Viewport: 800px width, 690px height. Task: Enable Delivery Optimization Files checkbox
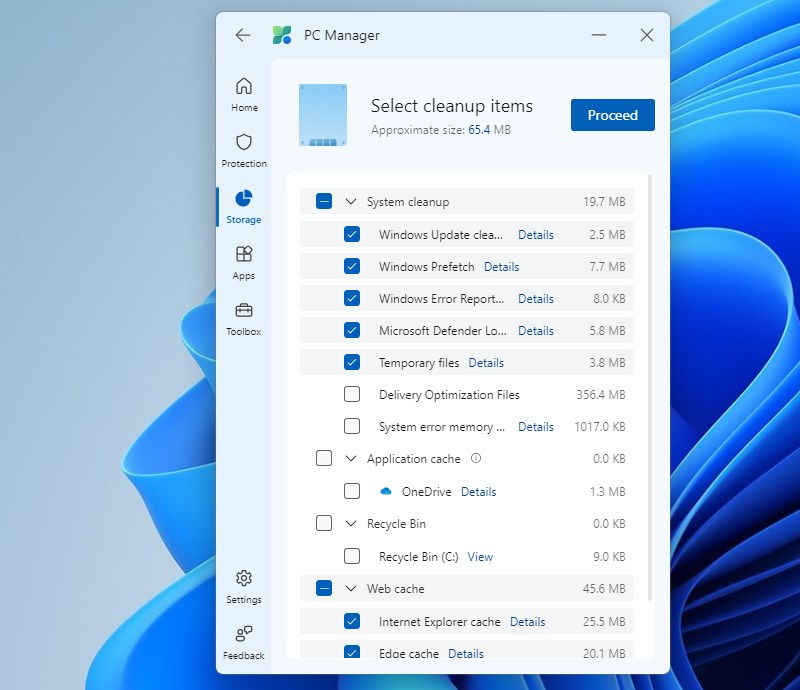[x=352, y=395]
